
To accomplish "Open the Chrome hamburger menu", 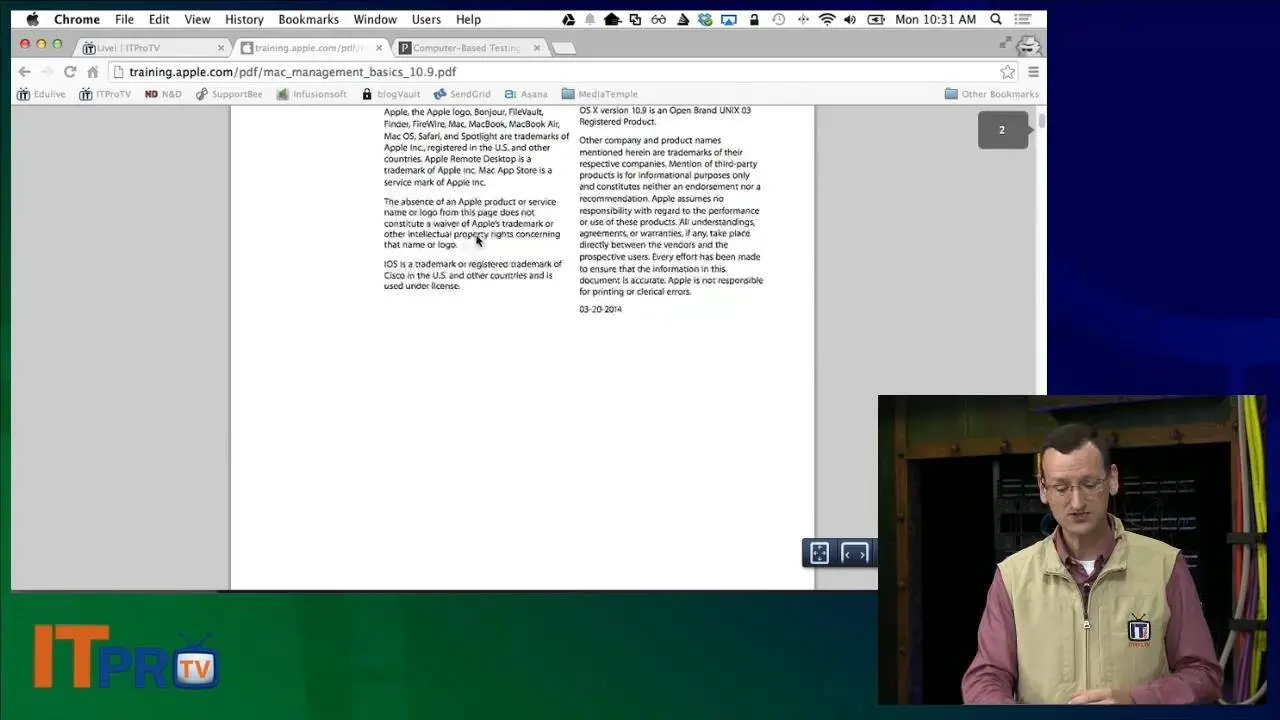I will [x=1033, y=72].
